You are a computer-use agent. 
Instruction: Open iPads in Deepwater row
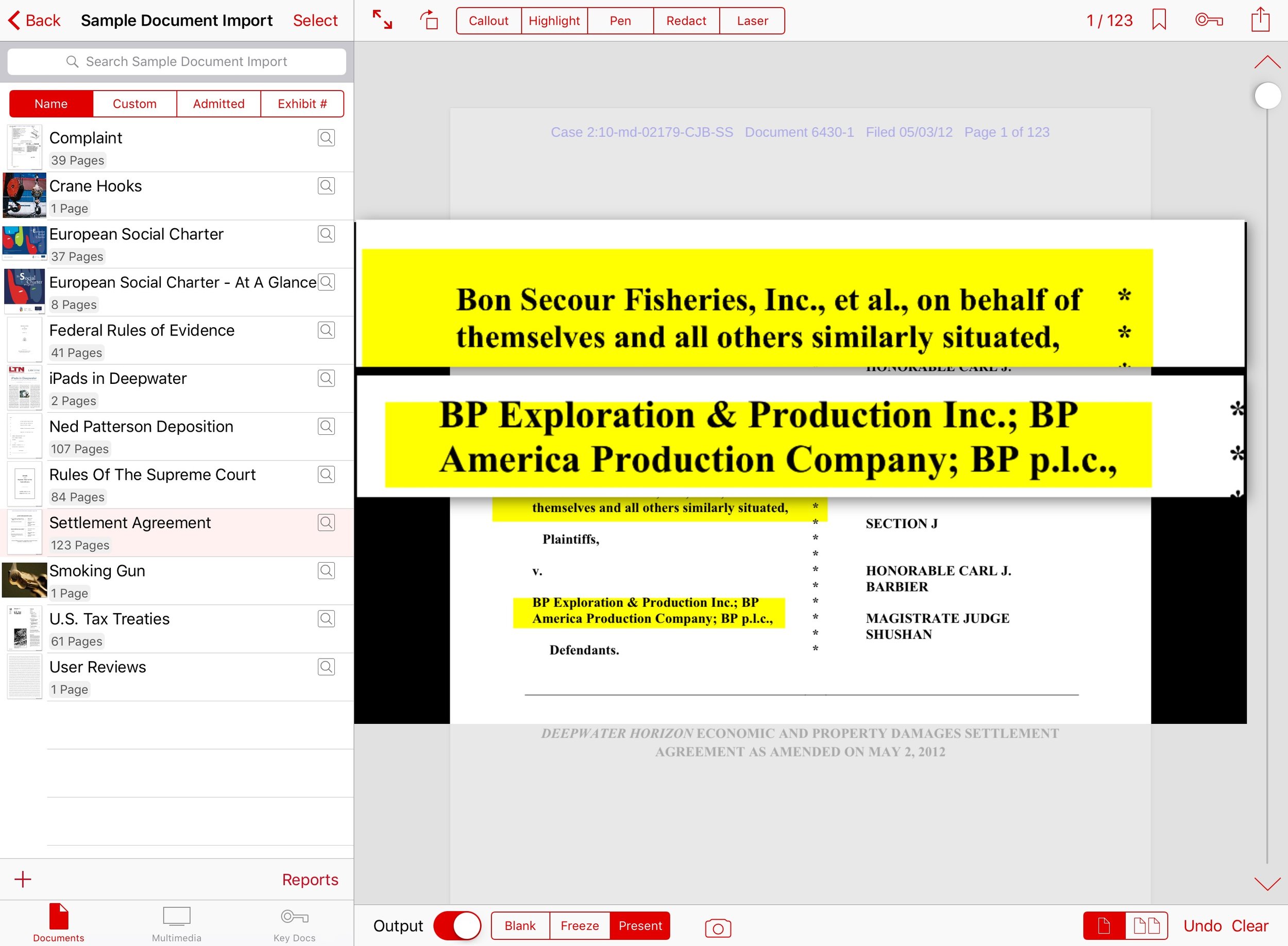pos(177,388)
